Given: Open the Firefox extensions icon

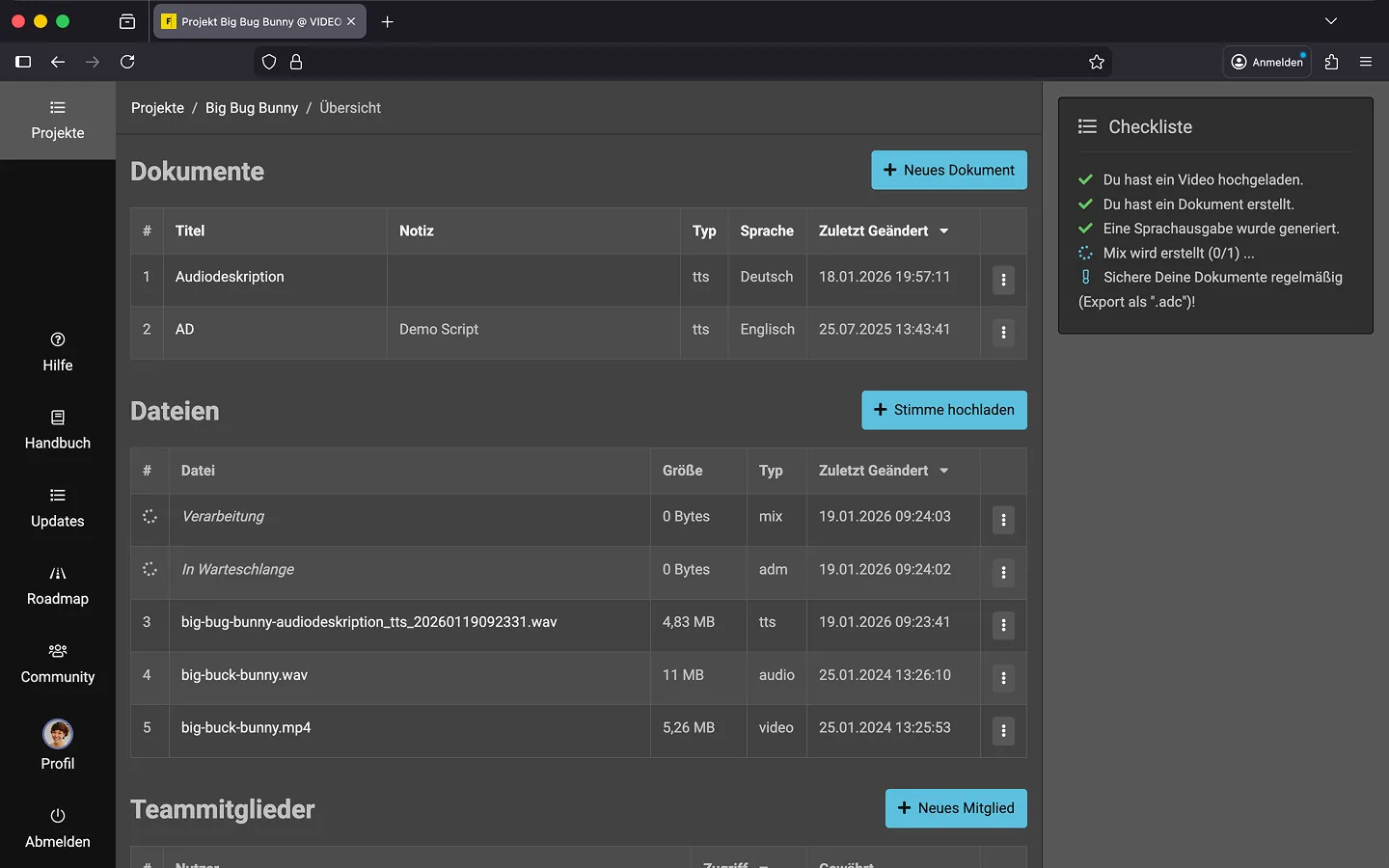Looking at the screenshot, I should (x=1332, y=62).
